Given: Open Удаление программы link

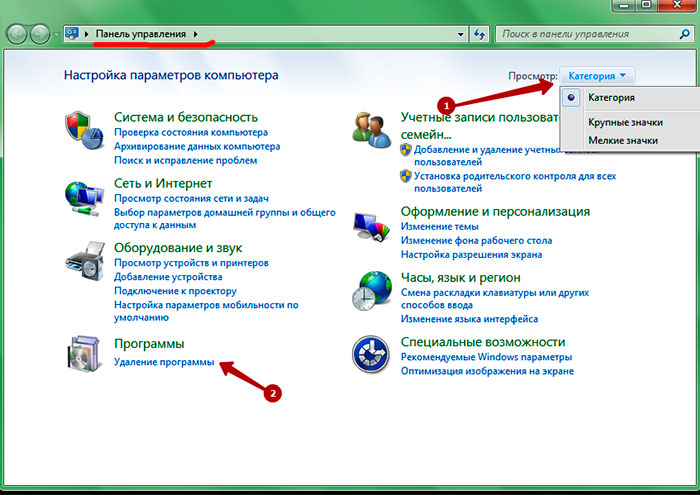Looking at the screenshot, I should coord(164,362).
